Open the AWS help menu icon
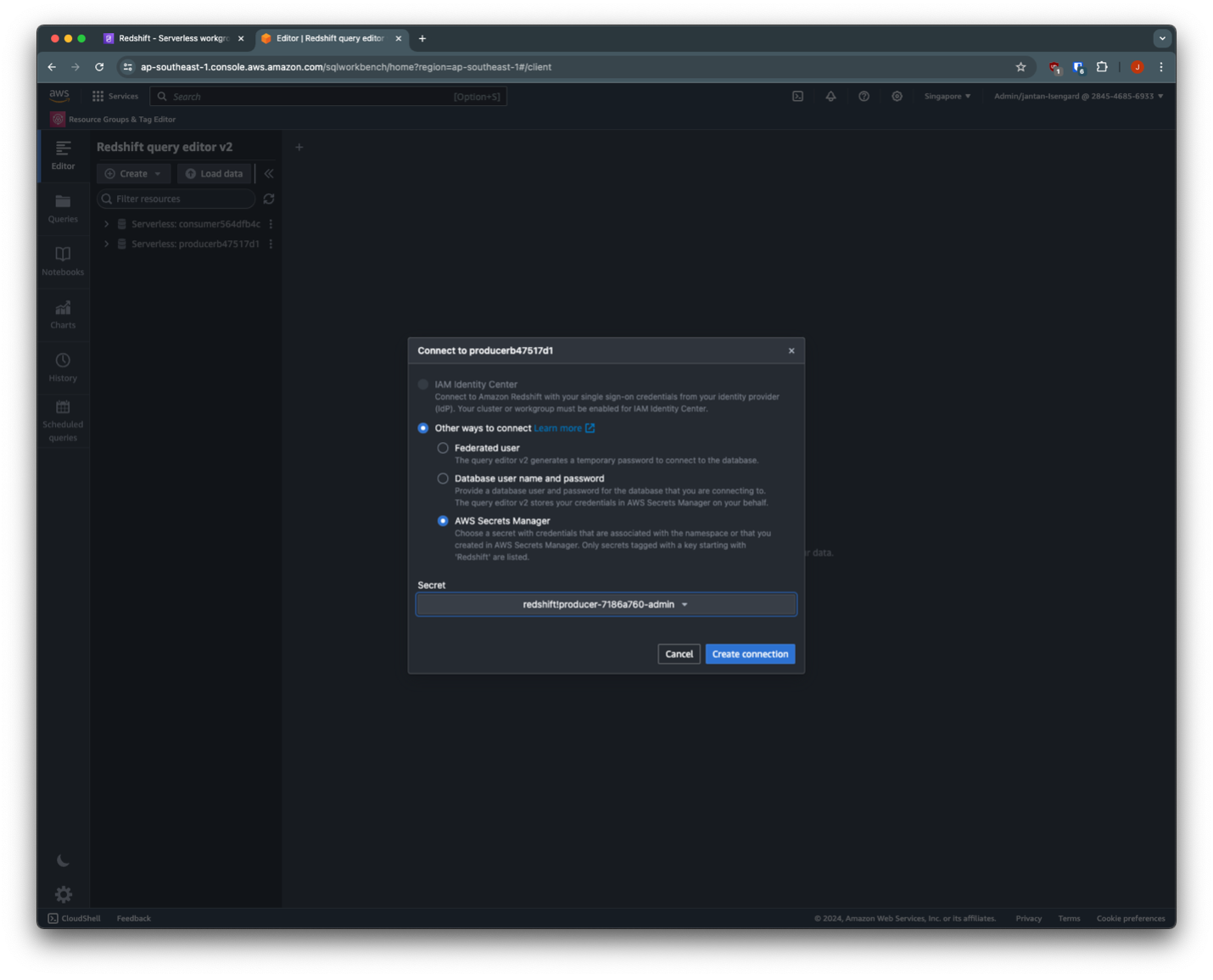Image resolution: width=1213 pixels, height=980 pixels. (x=864, y=97)
